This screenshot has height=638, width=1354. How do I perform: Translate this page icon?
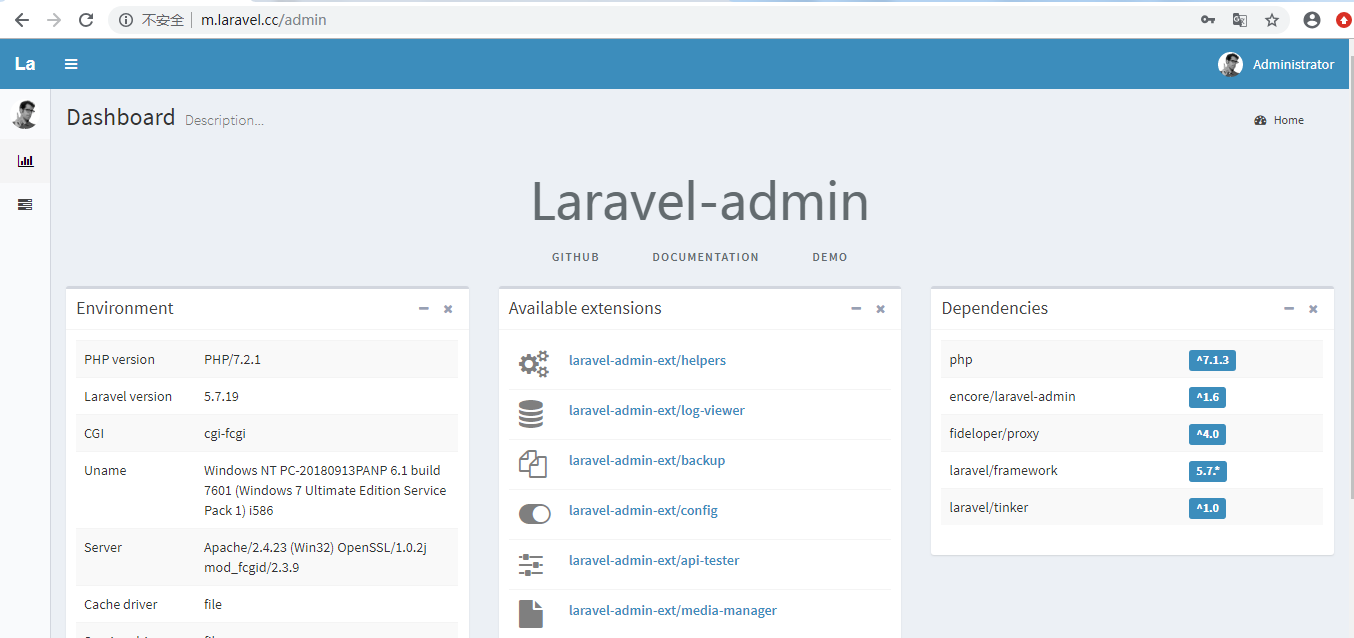pyautogui.click(x=1239, y=20)
